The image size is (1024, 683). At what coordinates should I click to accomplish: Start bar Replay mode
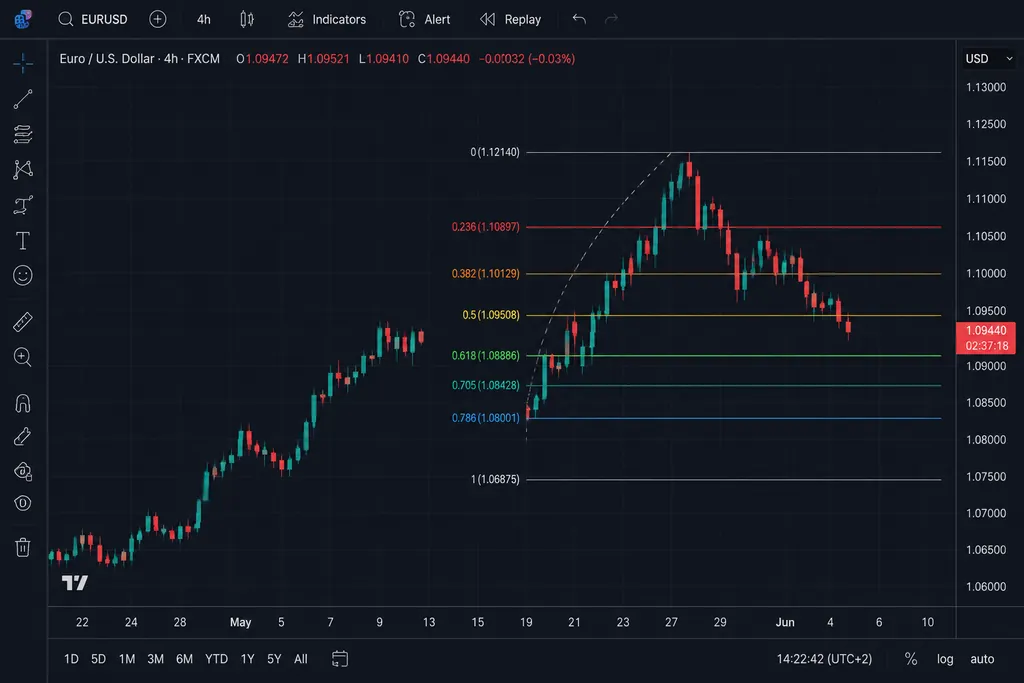510,20
